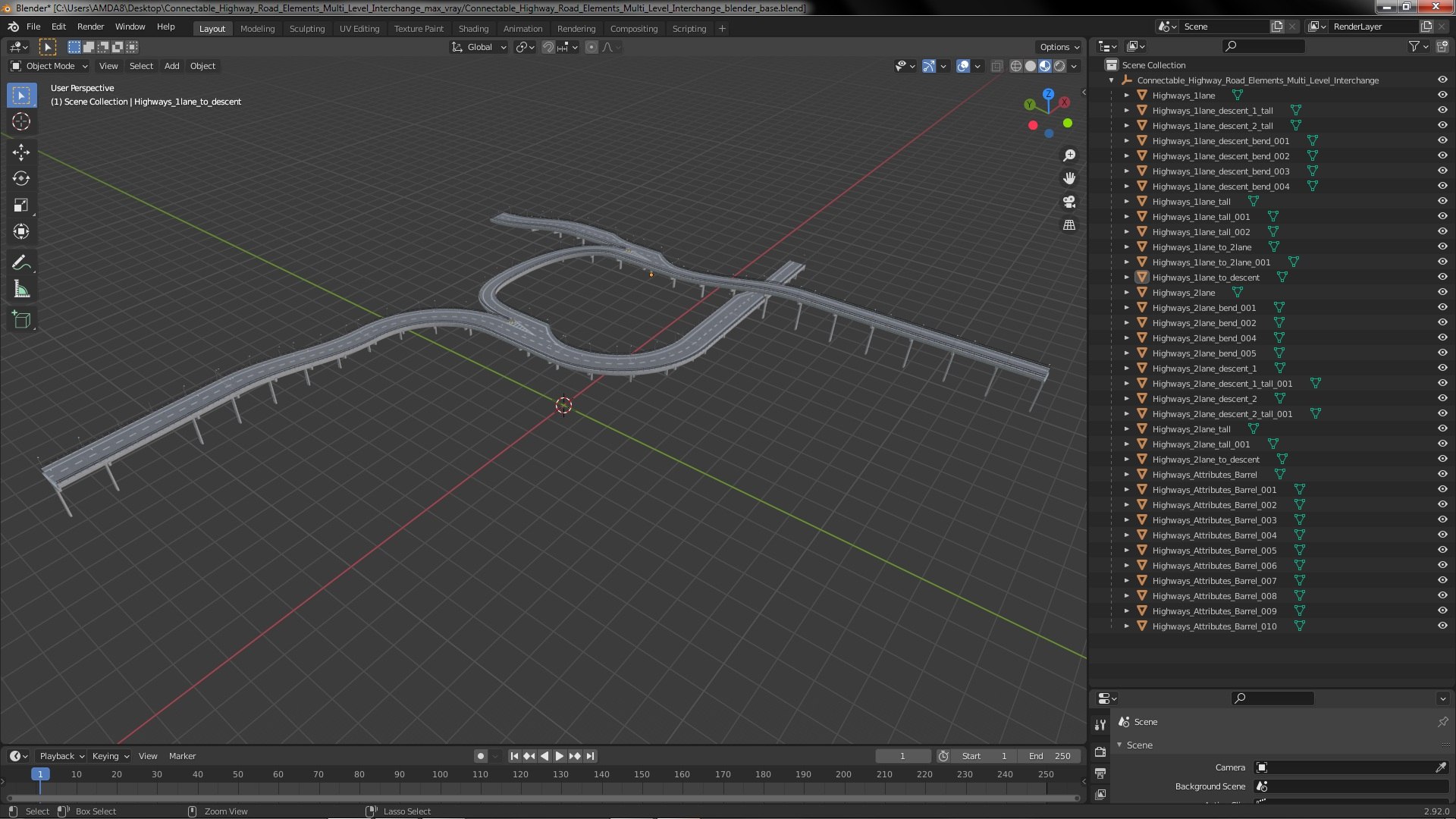Collapse the Connectable_Highway collection

tap(1112, 80)
